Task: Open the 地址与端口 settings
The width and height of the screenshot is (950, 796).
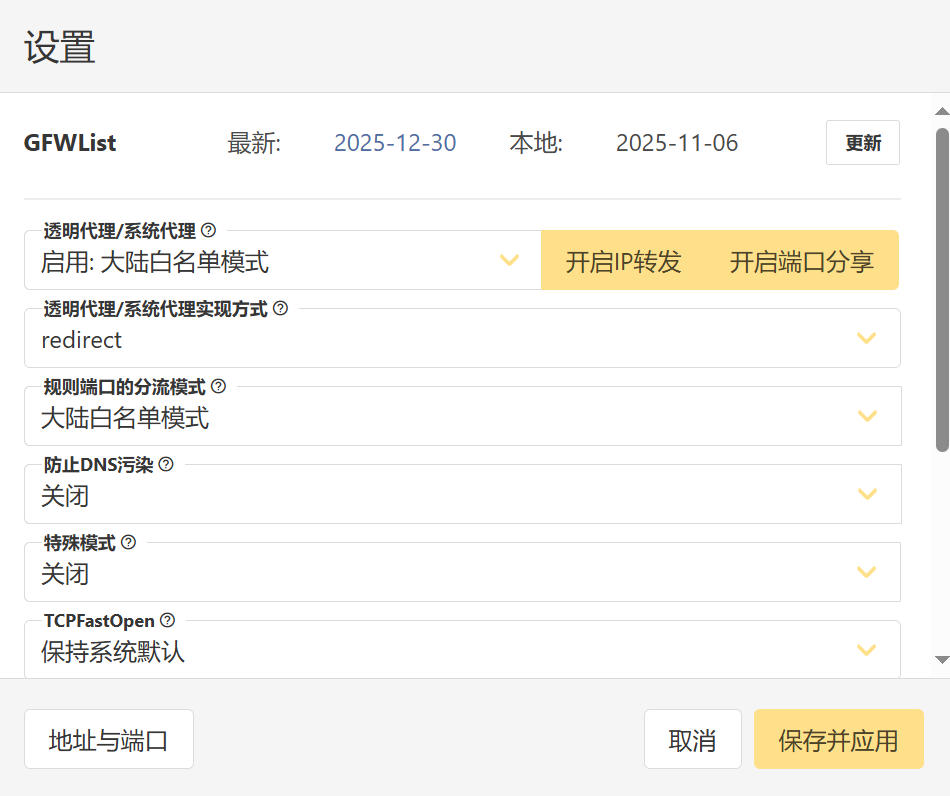Action: tap(109, 740)
